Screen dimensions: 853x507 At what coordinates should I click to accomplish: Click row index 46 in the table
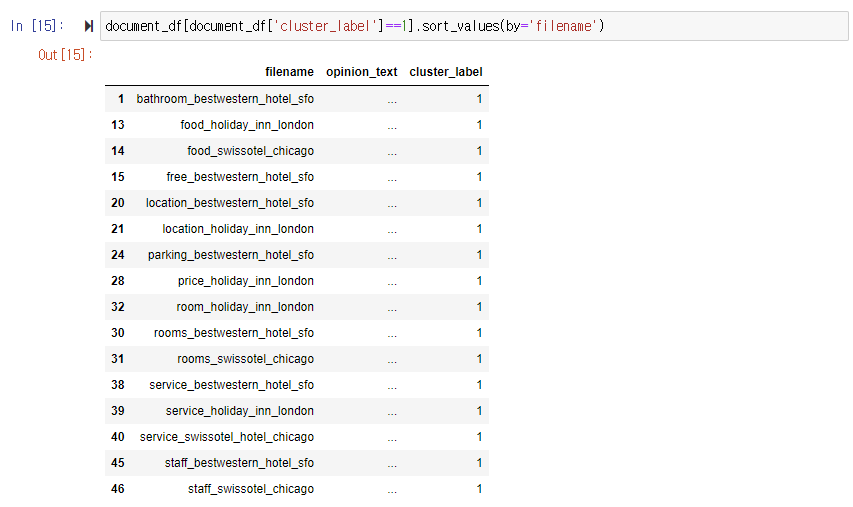click(x=118, y=489)
